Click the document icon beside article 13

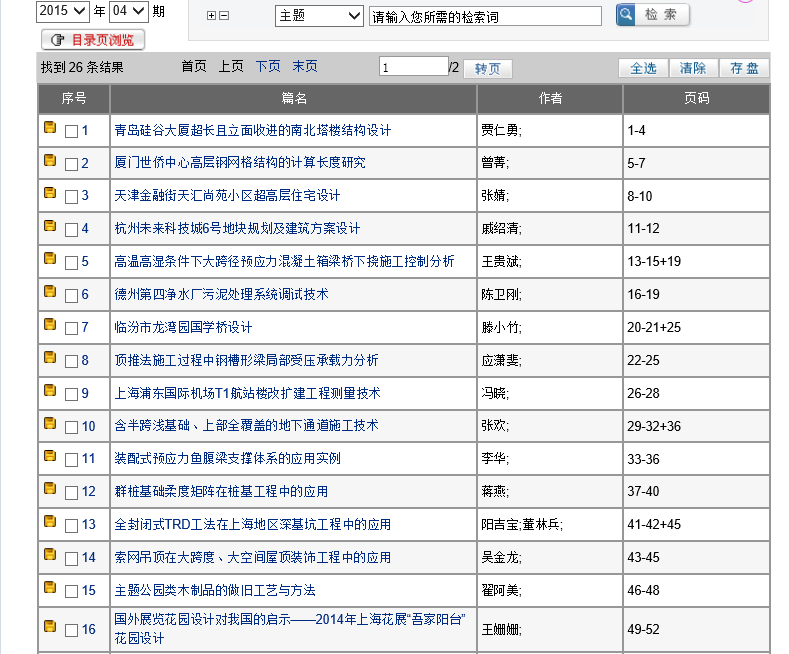(49, 522)
